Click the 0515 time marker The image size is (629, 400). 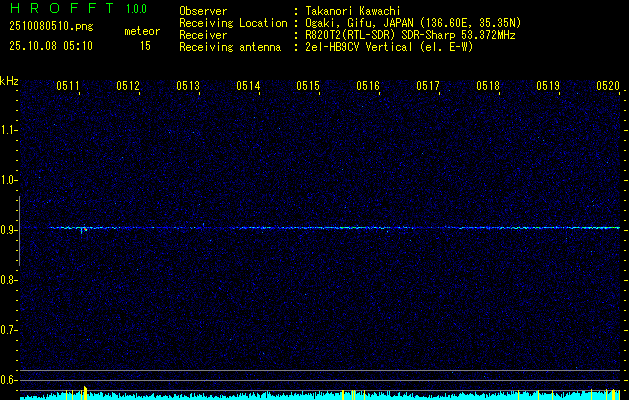[308, 86]
